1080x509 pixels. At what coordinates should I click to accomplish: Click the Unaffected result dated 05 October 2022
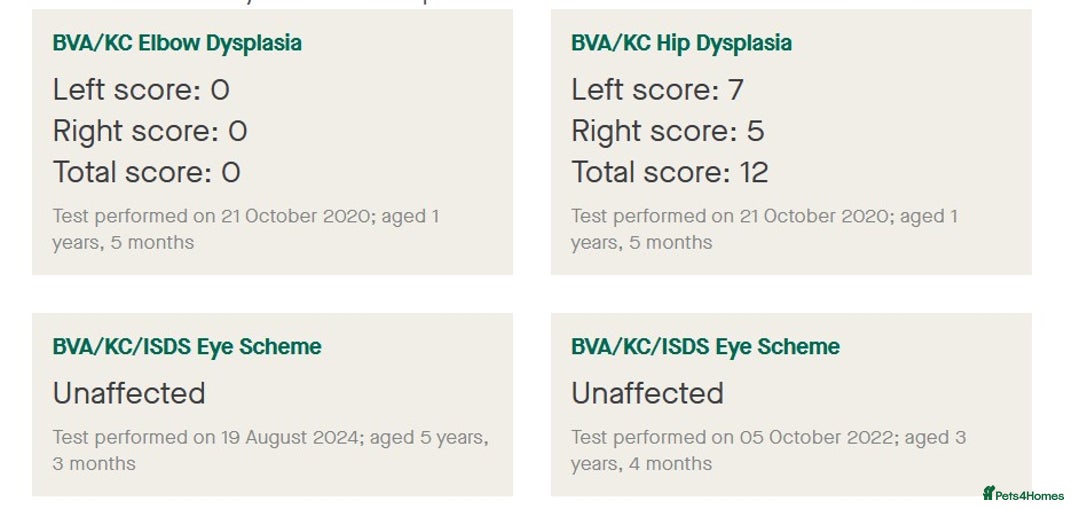[647, 394]
